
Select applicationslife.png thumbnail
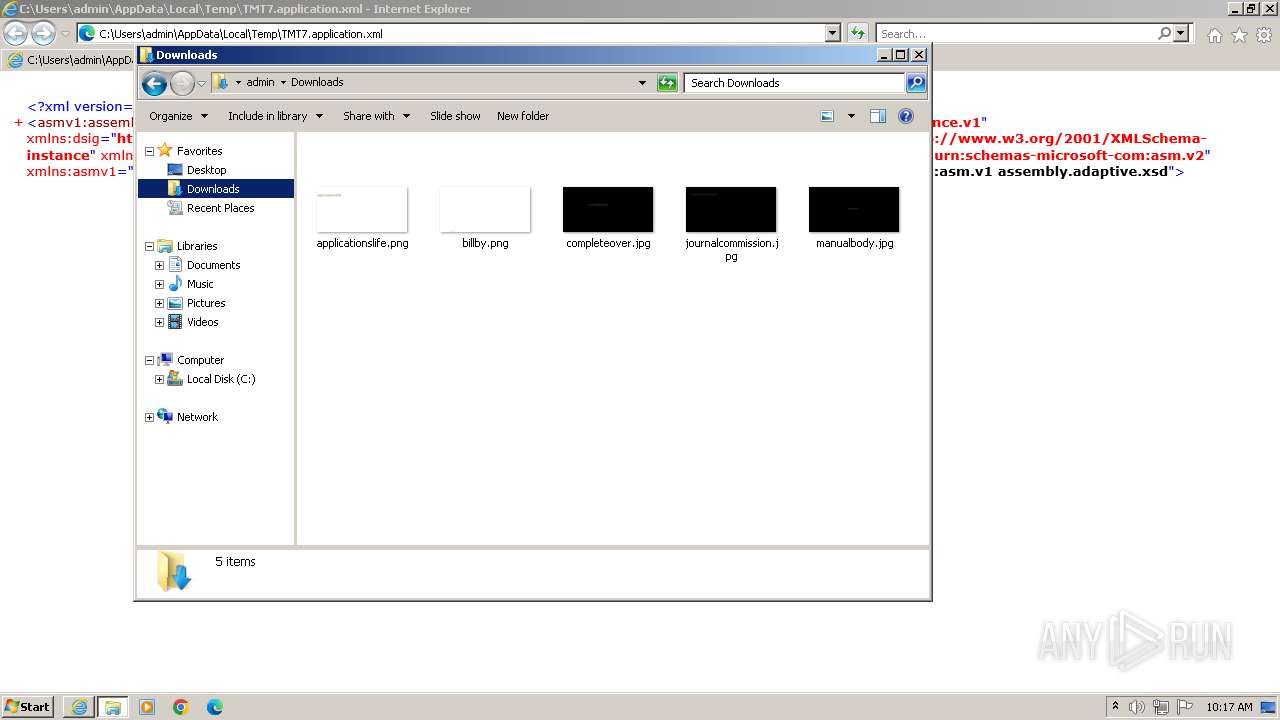tap(362, 209)
